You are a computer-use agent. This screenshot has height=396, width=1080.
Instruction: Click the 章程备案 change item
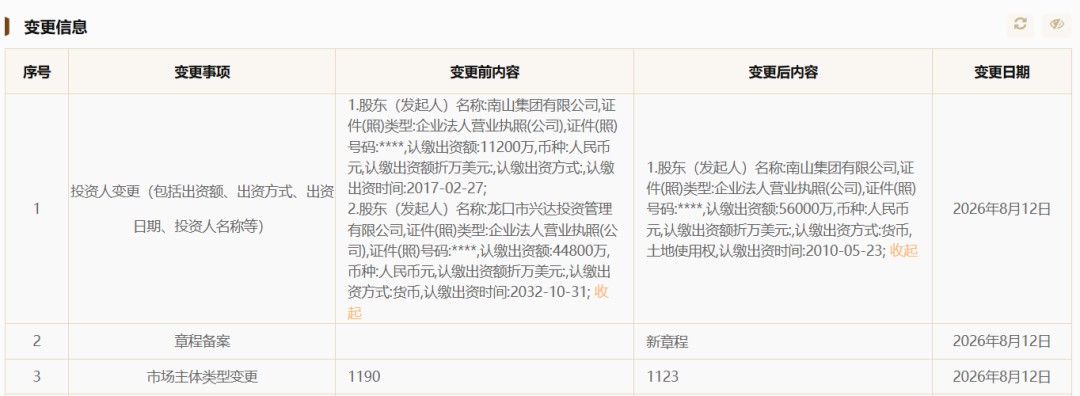pyautogui.click(x=202, y=341)
